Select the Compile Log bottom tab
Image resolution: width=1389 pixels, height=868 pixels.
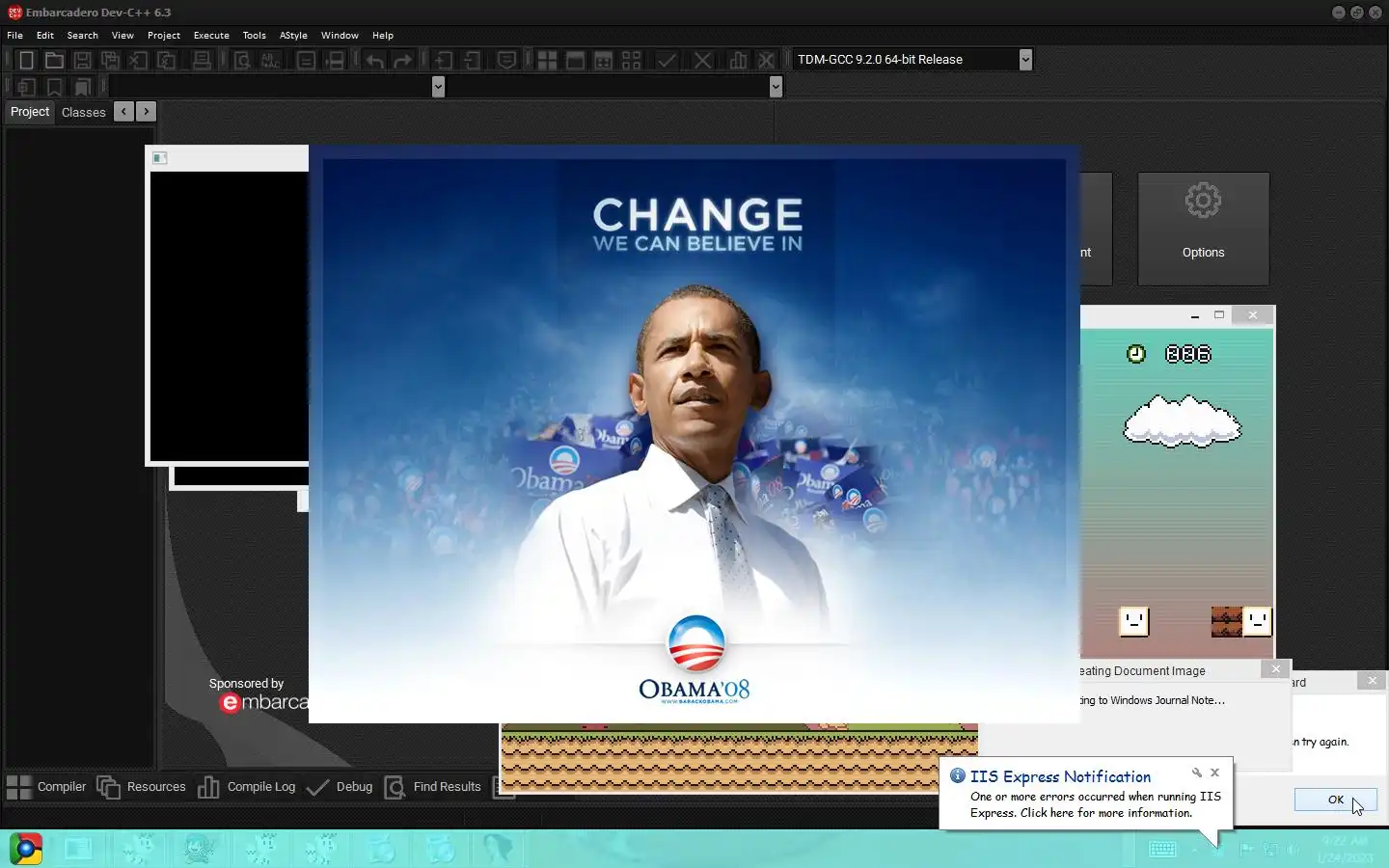tap(247, 787)
